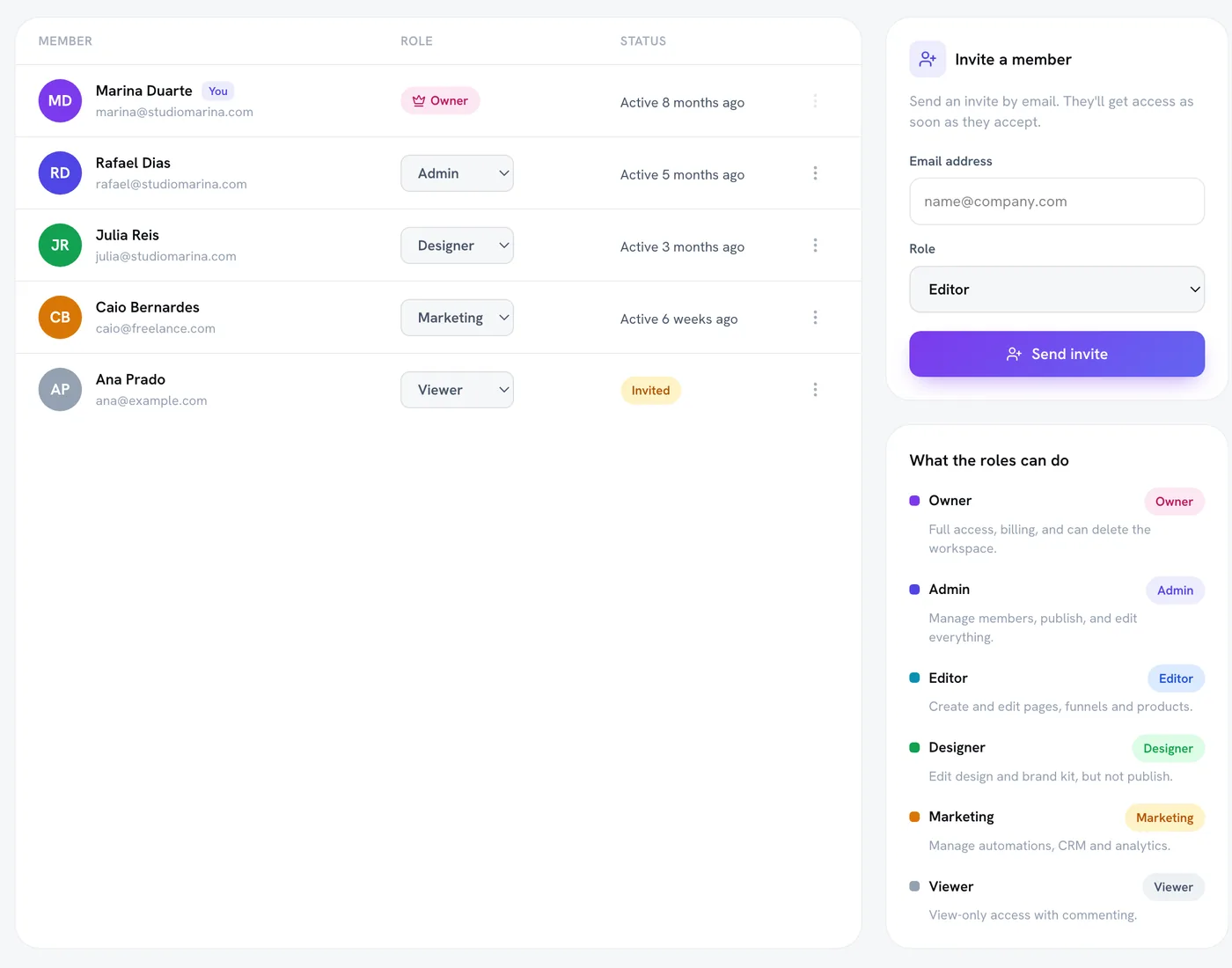Open the options menu for Rafael Dias
The height and width of the screenshot is (968, 1232).
[815, 173]
